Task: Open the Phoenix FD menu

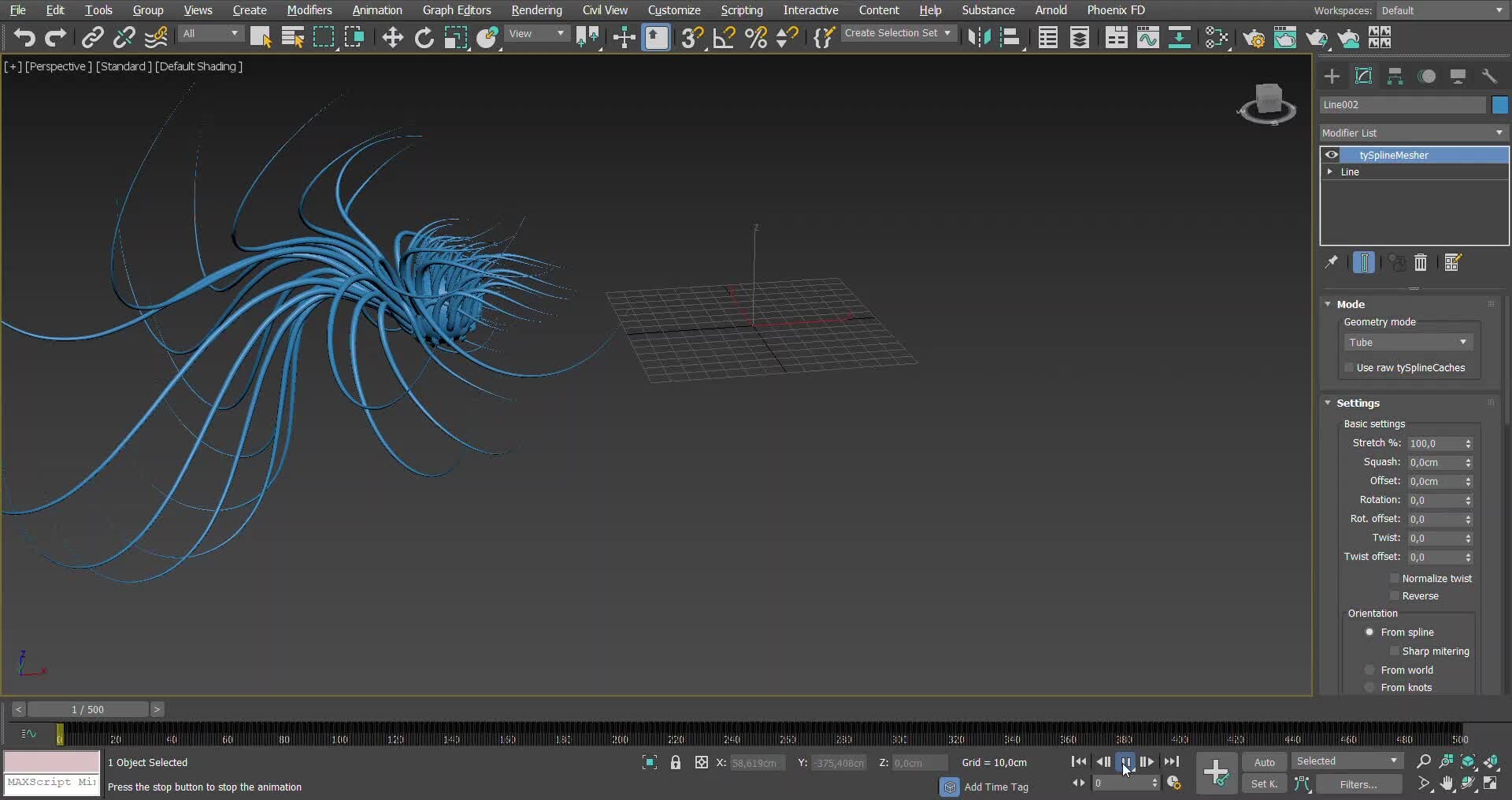Action: 1115,10
